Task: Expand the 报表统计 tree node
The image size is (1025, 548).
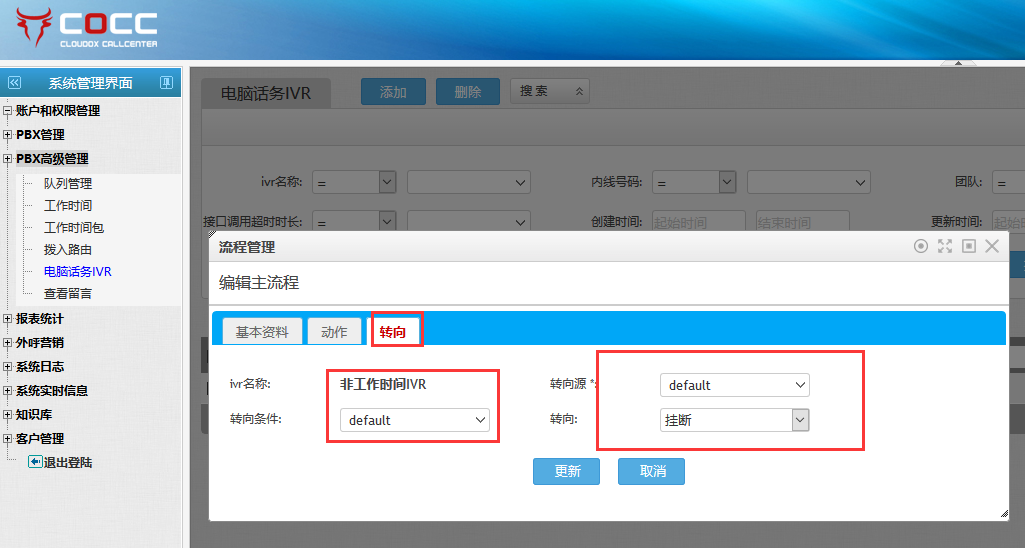Action: 8,319
